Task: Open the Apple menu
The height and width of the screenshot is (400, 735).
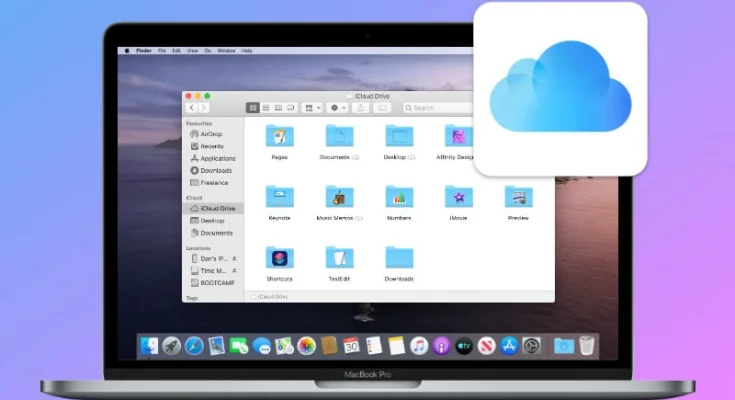Action: (127, 51)
